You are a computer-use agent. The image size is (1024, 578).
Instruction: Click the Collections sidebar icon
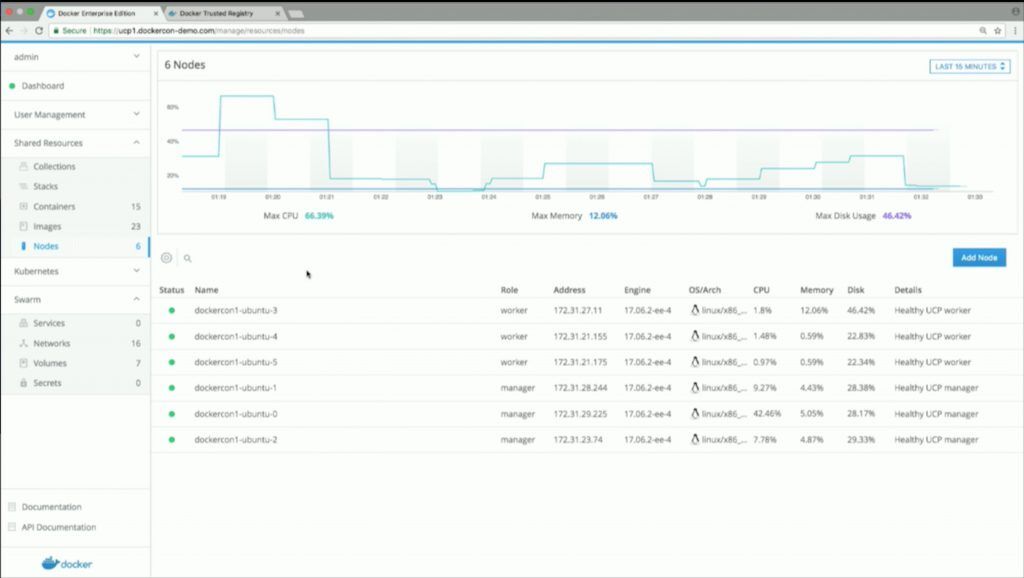point(24,167)
